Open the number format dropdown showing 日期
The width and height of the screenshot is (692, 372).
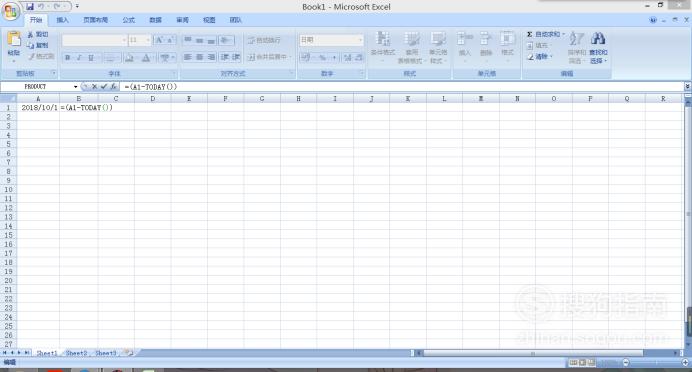point(331,40)
